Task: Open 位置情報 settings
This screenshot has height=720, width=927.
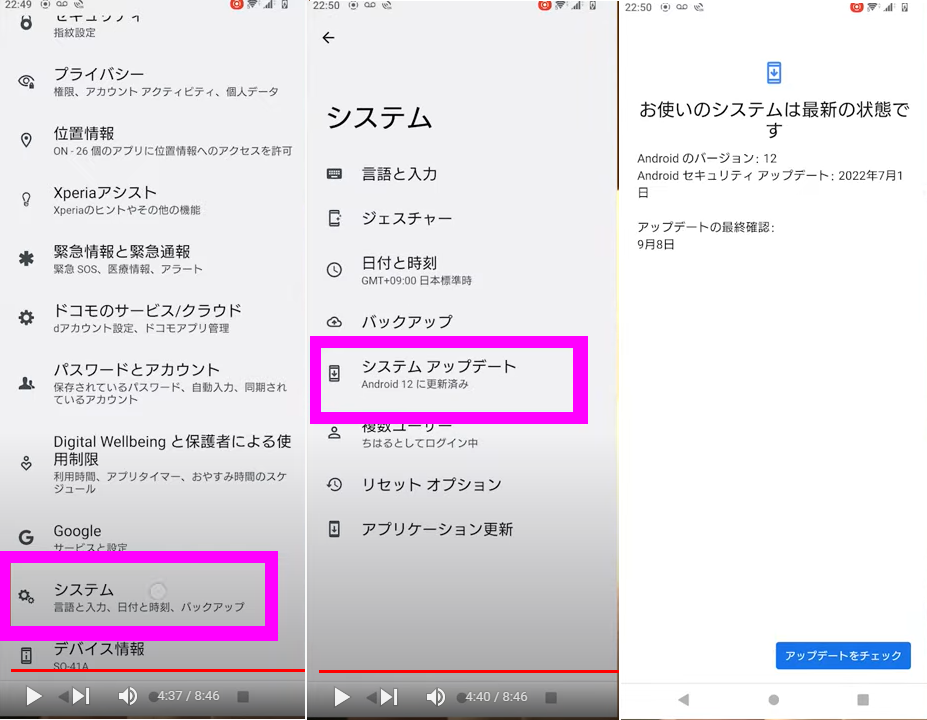Action: point(153,141)
